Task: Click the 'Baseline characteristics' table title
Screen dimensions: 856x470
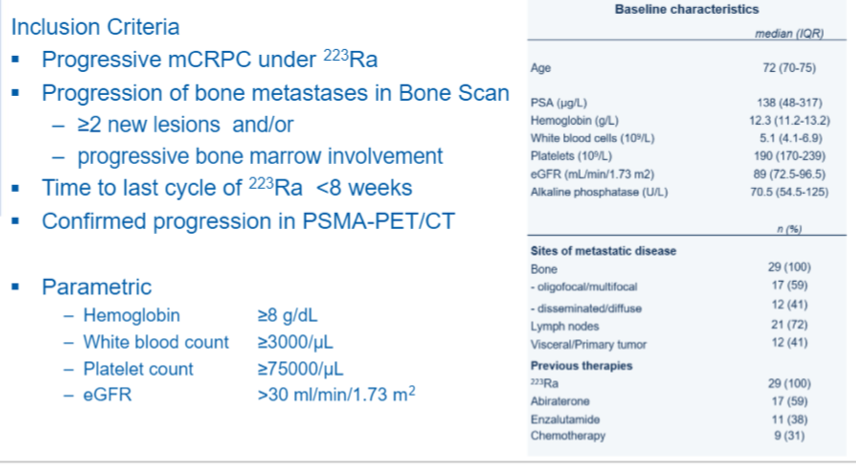Action: pos(687,9)
